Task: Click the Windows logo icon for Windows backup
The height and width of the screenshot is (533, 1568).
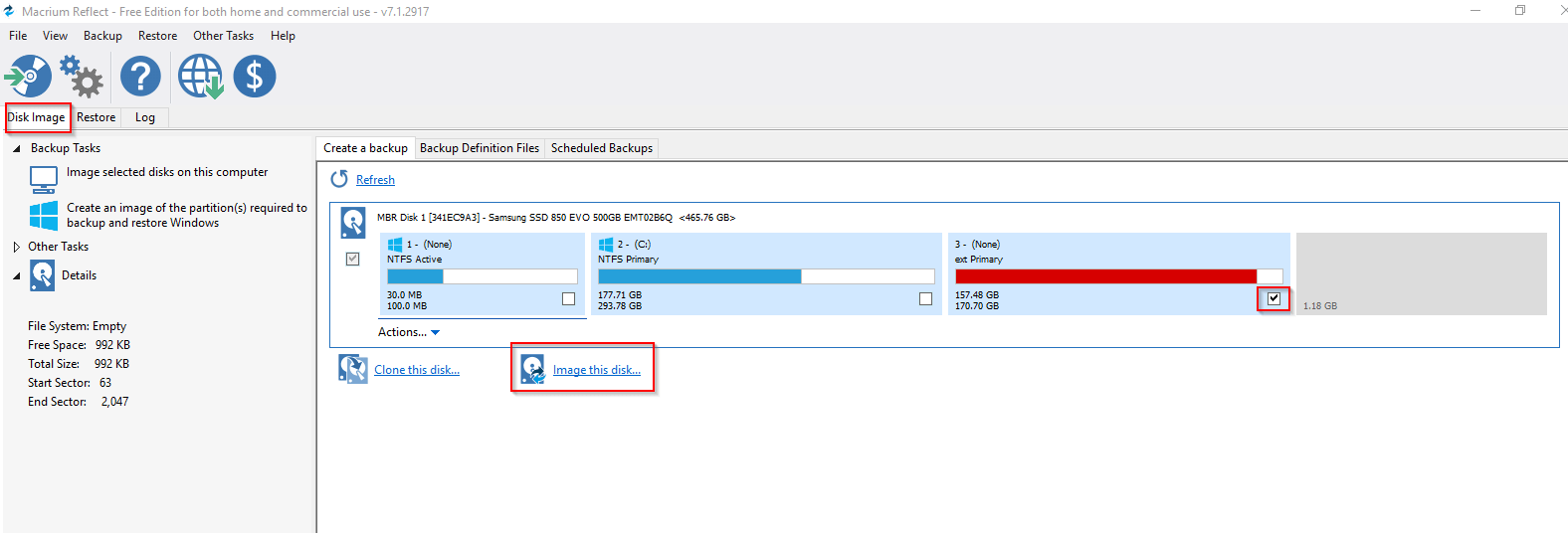Action: [x=44, y=216]
